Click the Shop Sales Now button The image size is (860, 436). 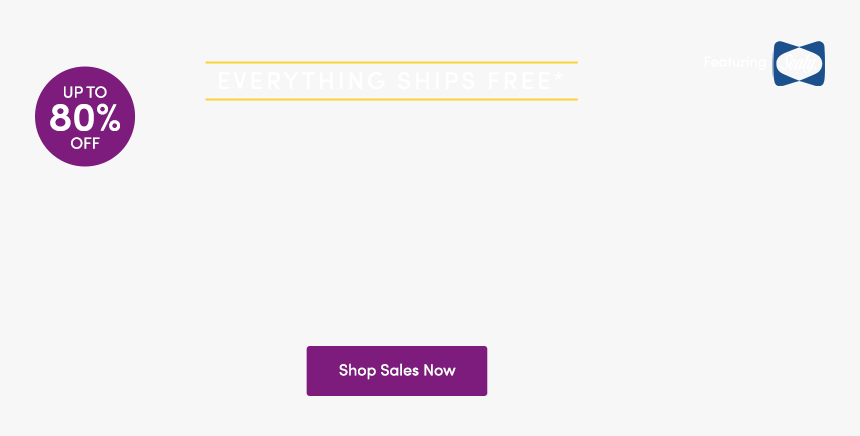pos(397,371)
